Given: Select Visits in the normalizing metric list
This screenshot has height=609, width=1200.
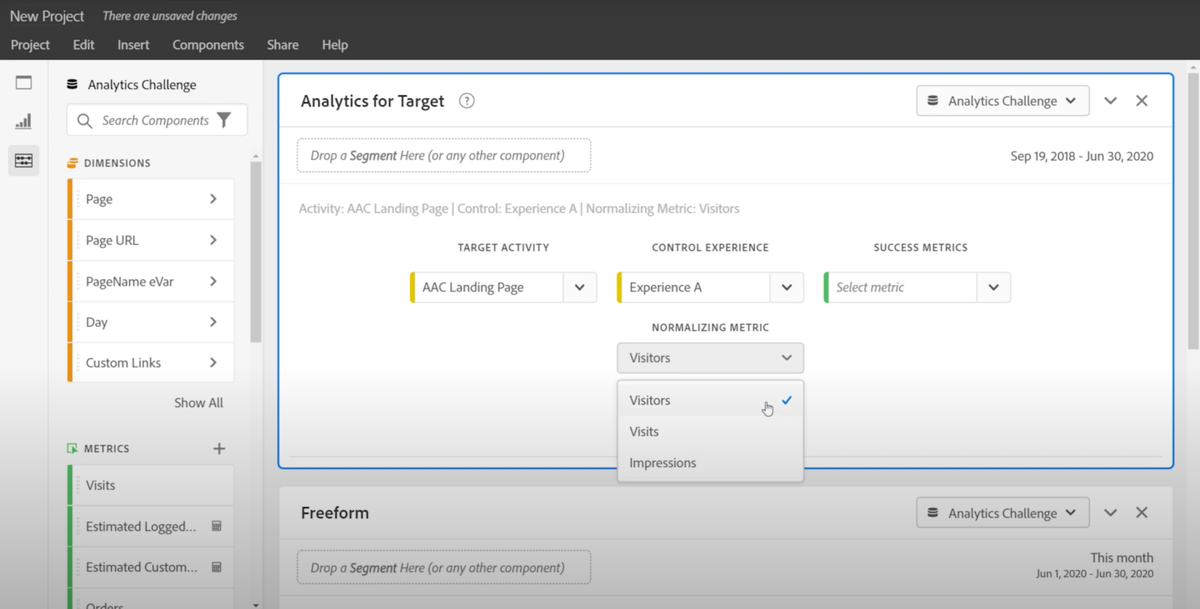Looking at the screenshot, I should pos(710,432).
